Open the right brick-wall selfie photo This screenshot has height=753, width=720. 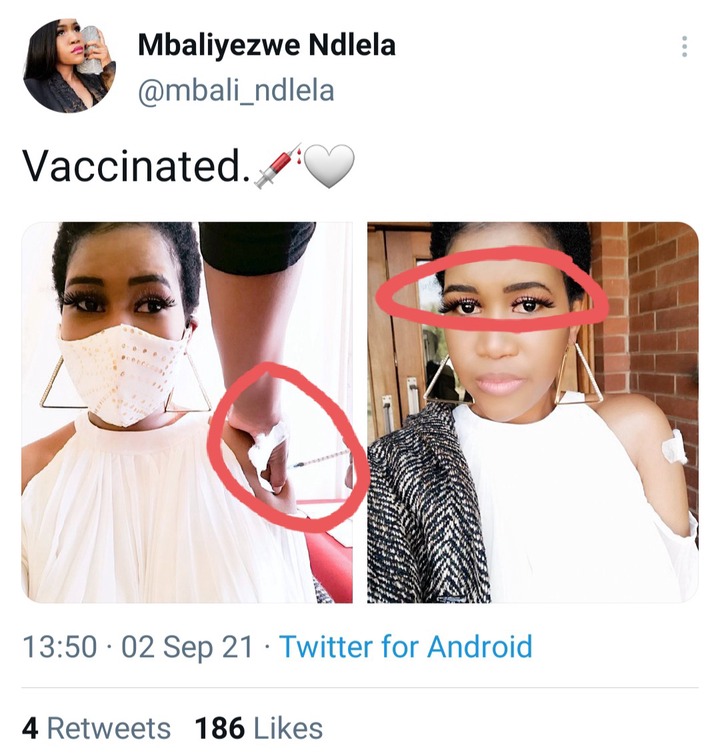533,412
